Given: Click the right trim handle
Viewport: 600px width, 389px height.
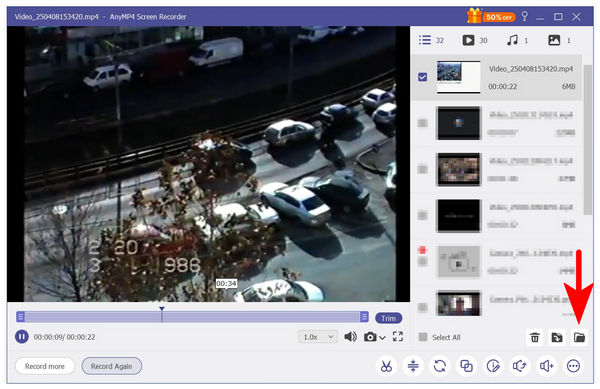Looking at the screenshot, I should pos(364,317).
